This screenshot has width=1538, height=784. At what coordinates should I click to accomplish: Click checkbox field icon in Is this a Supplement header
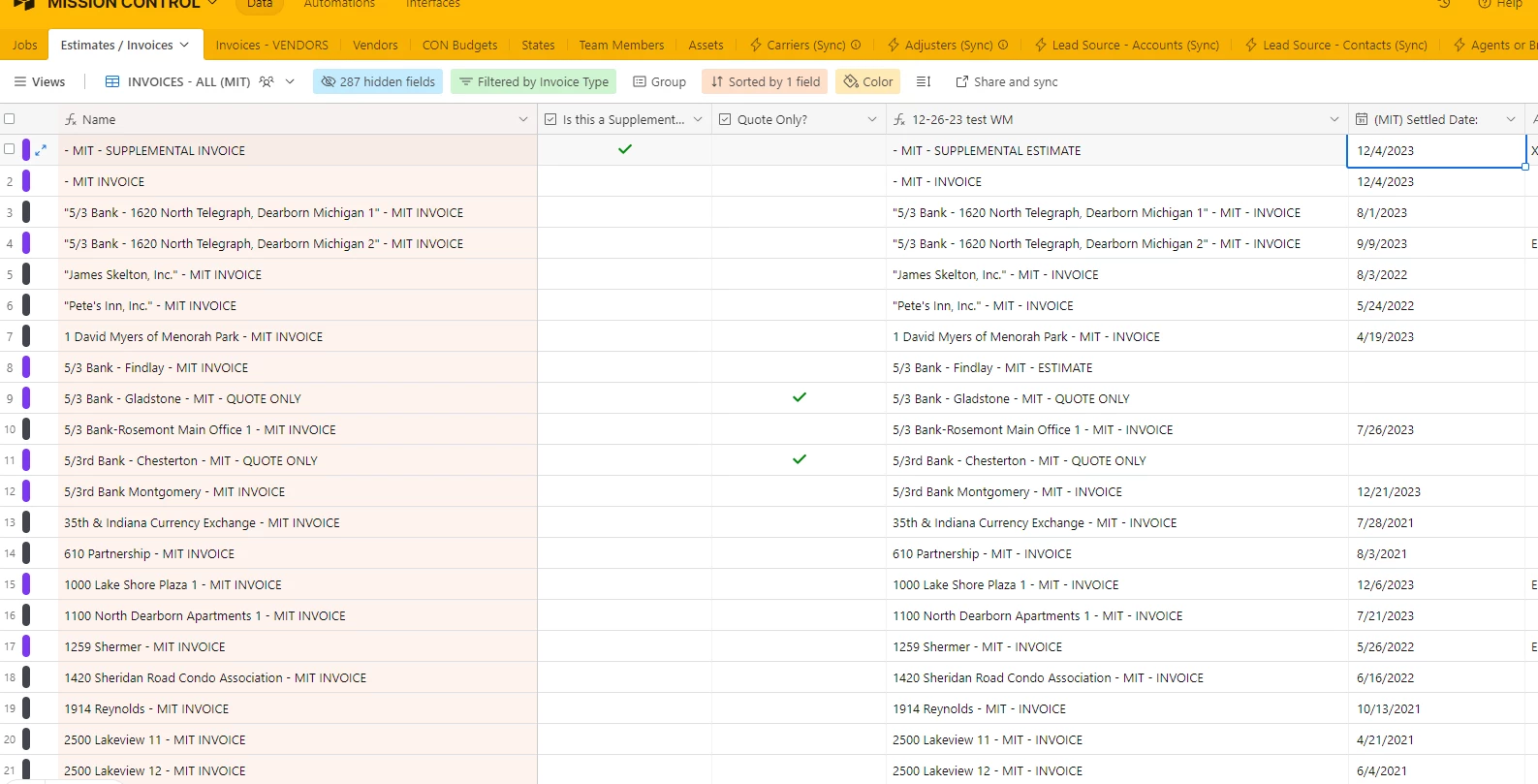pyautogui.click(x=550, y=120)
